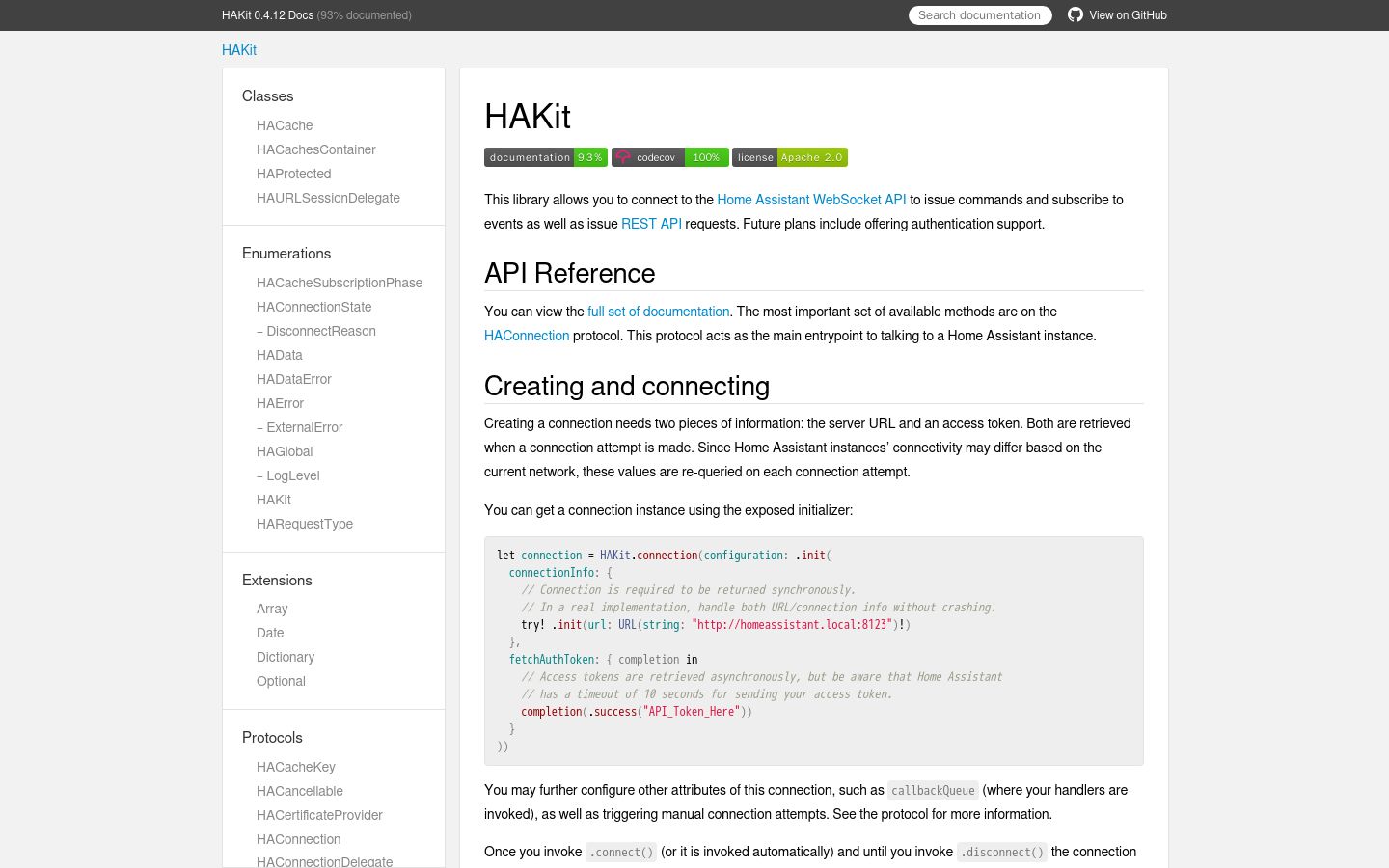Open the Date extension
The height and width of the screenshot is (868, 1389).
tap(270, 633)
